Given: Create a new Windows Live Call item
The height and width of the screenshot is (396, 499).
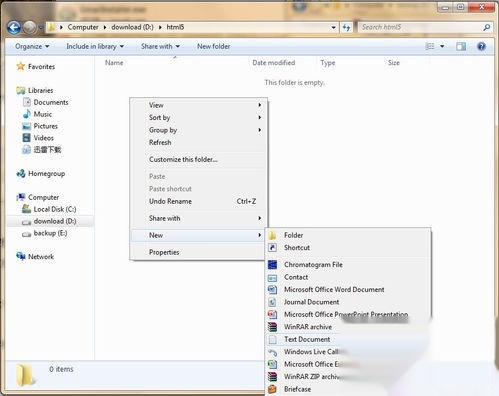Looking at the screenshot, I should pos(311,352).
